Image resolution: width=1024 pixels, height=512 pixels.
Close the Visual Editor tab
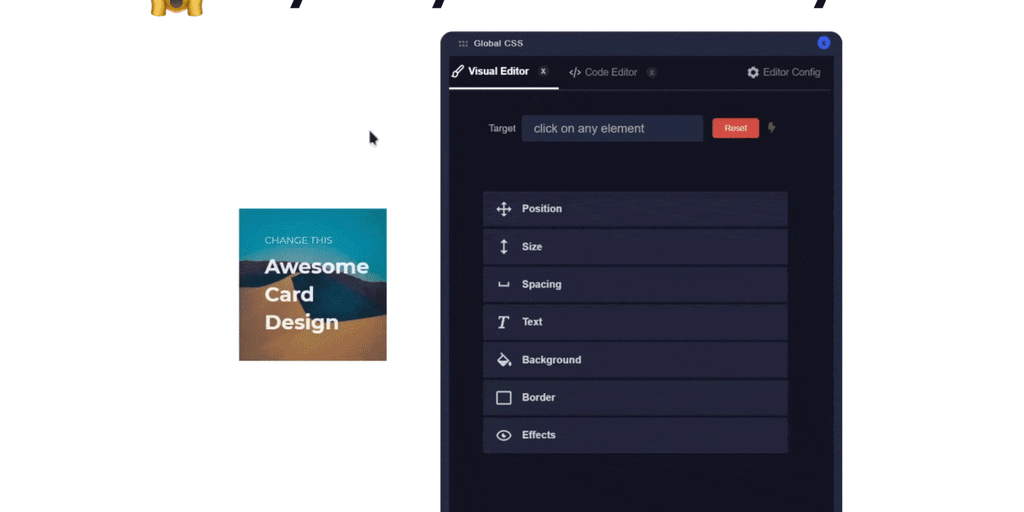pos(543,72)
